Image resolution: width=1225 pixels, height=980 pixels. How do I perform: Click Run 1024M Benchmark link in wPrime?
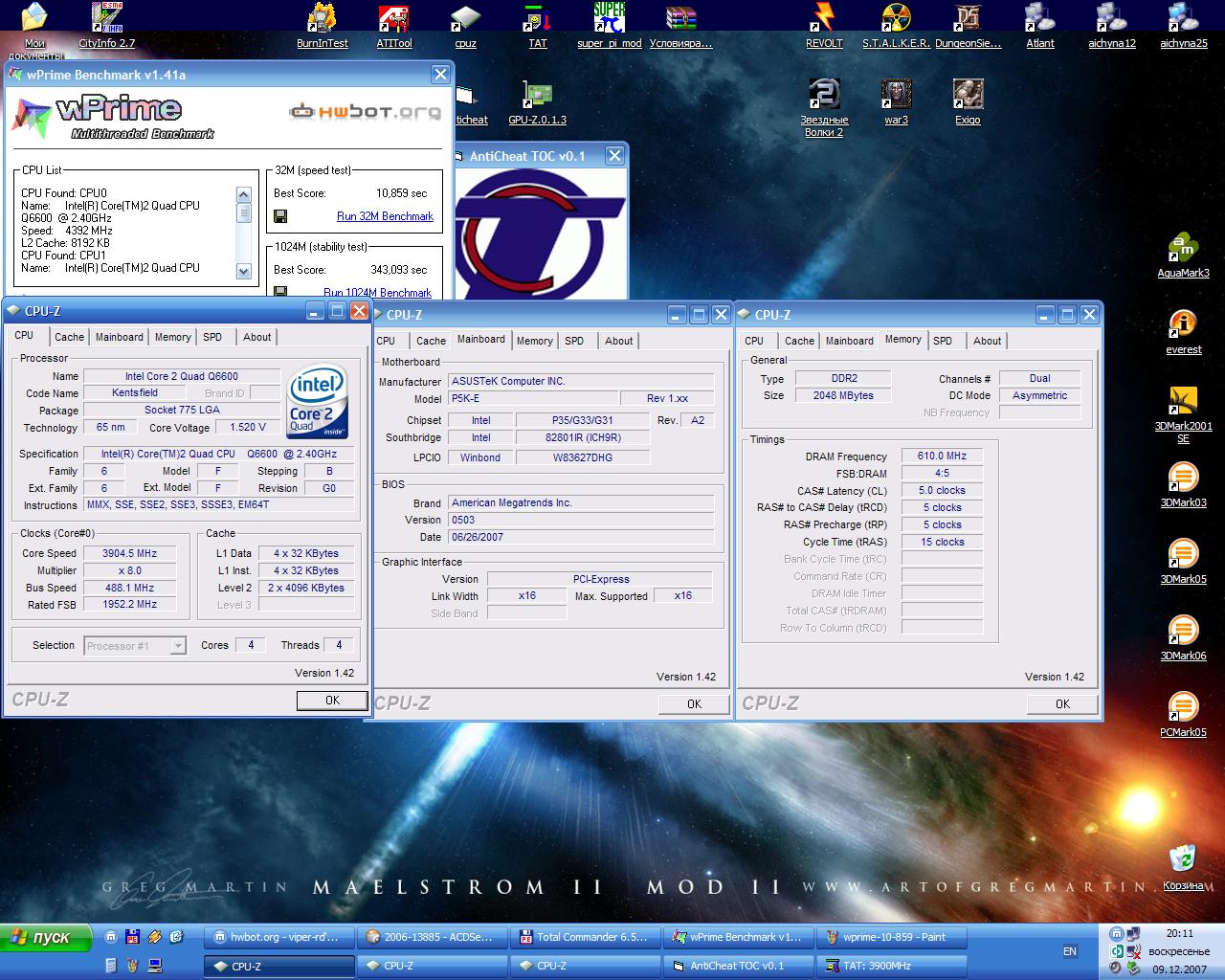click(377, 293)
